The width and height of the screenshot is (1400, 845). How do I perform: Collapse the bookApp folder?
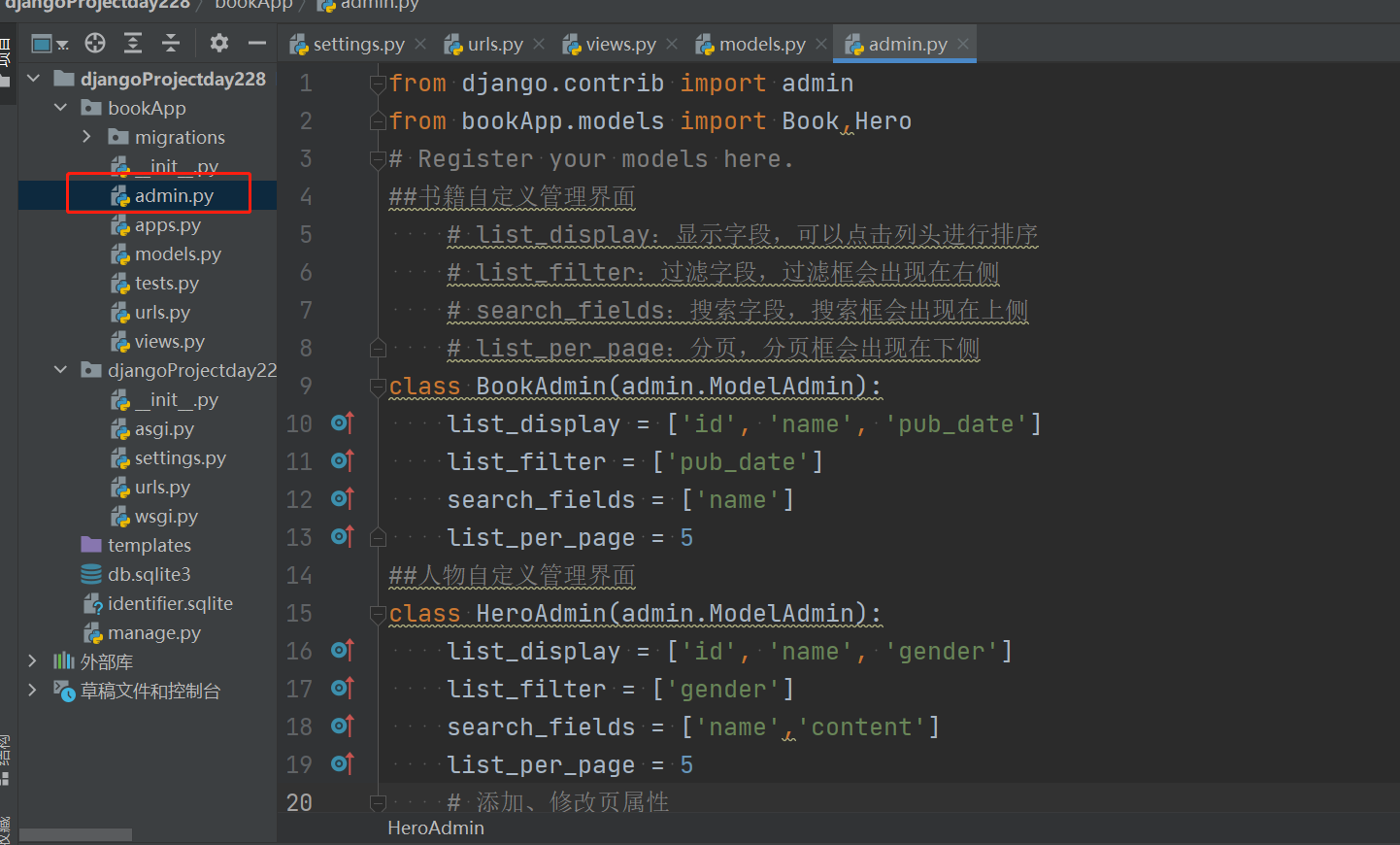pyautogui.click(x=61, y=108)
